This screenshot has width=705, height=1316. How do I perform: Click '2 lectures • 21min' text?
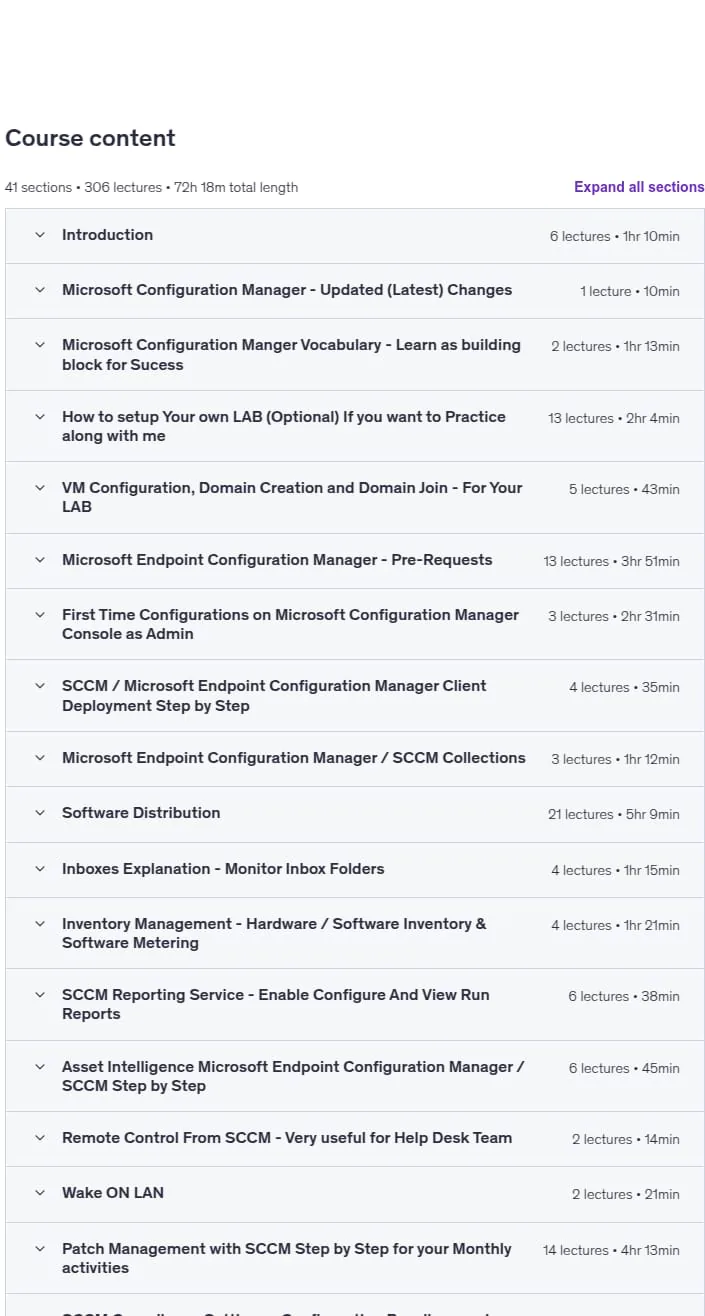(x=625, y=1194)
